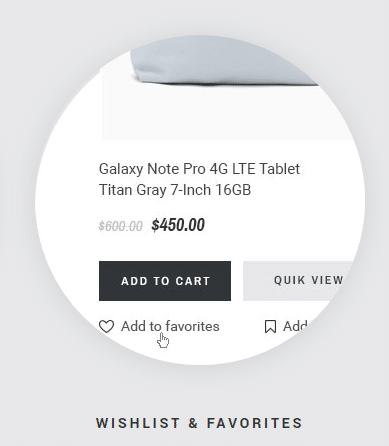Click the word 'favorites' in the favorites link

pyautogui.click(x=192, y=326)
